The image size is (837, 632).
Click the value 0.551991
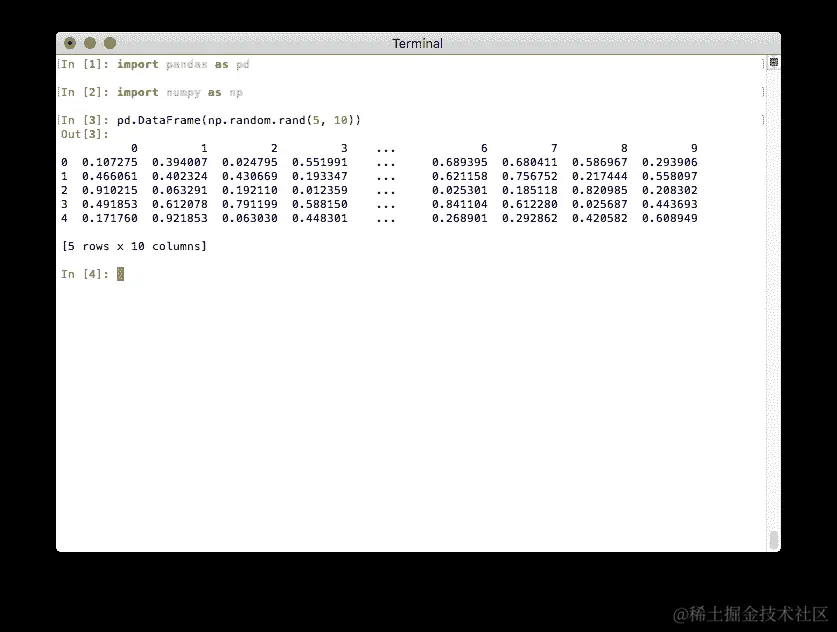[319, 162]
